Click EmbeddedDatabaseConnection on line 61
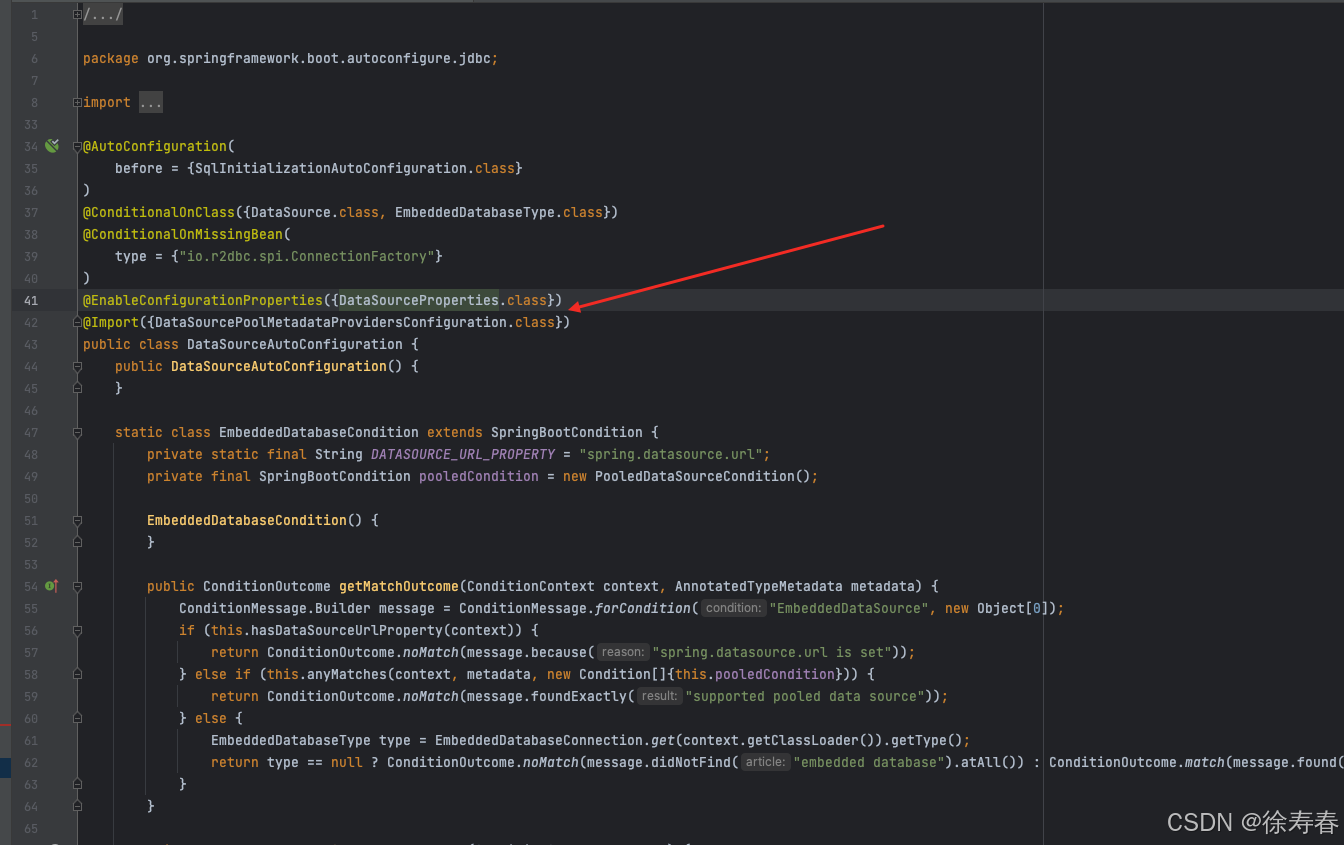The image size is (1344, 845). (x=539, y=740)
